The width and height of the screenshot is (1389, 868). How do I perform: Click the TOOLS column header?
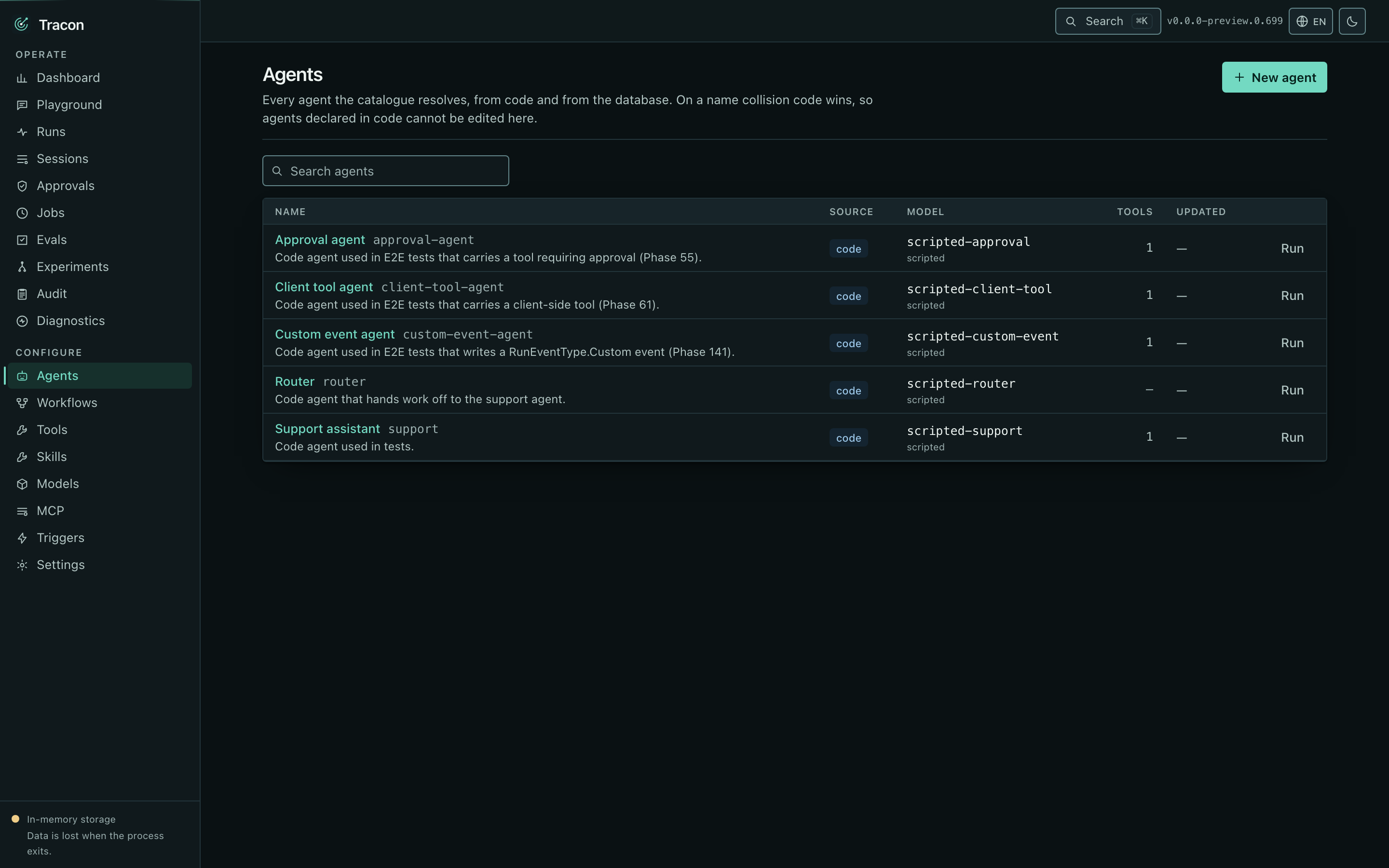(x=1134, y=211)
